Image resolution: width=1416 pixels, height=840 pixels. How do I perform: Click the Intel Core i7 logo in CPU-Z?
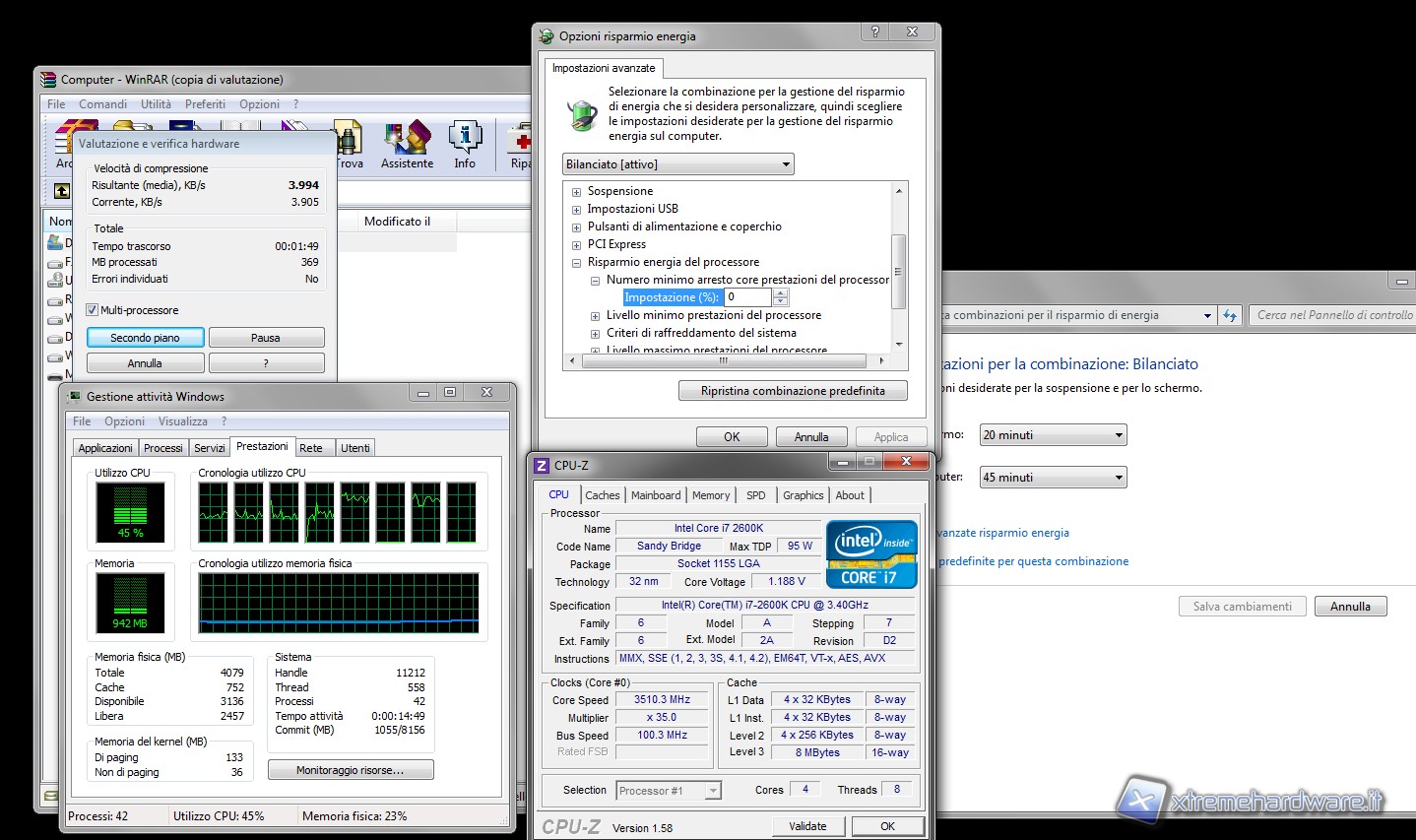pos(871,554)
